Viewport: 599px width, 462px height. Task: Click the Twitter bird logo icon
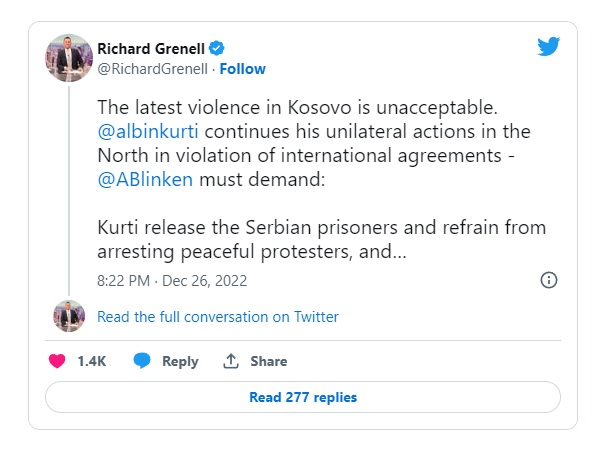tap(548, 46)
